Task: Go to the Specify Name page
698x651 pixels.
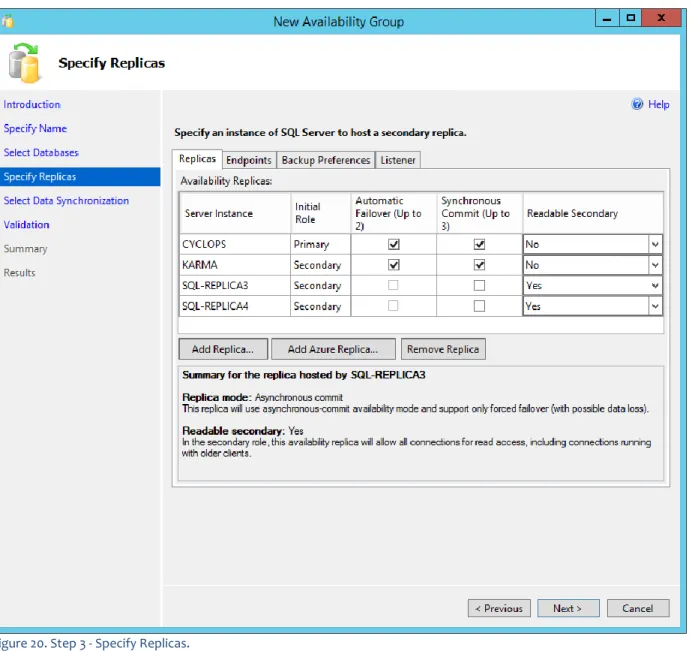Action: pyautogui.click(x=35, y=128)
